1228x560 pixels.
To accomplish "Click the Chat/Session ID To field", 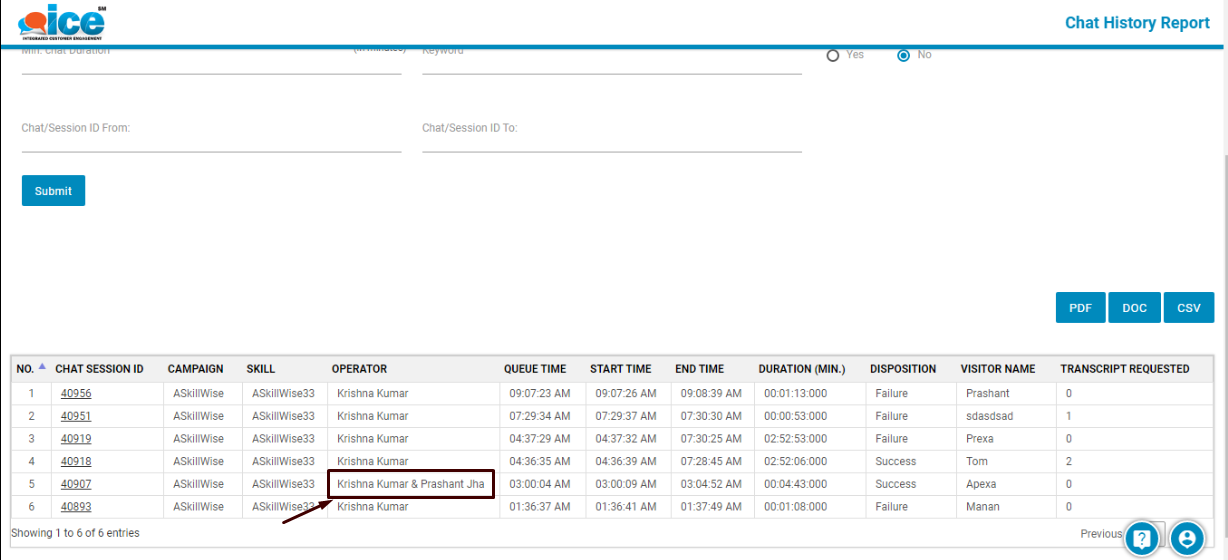I will pyautogui.click(x=611, y=140).
